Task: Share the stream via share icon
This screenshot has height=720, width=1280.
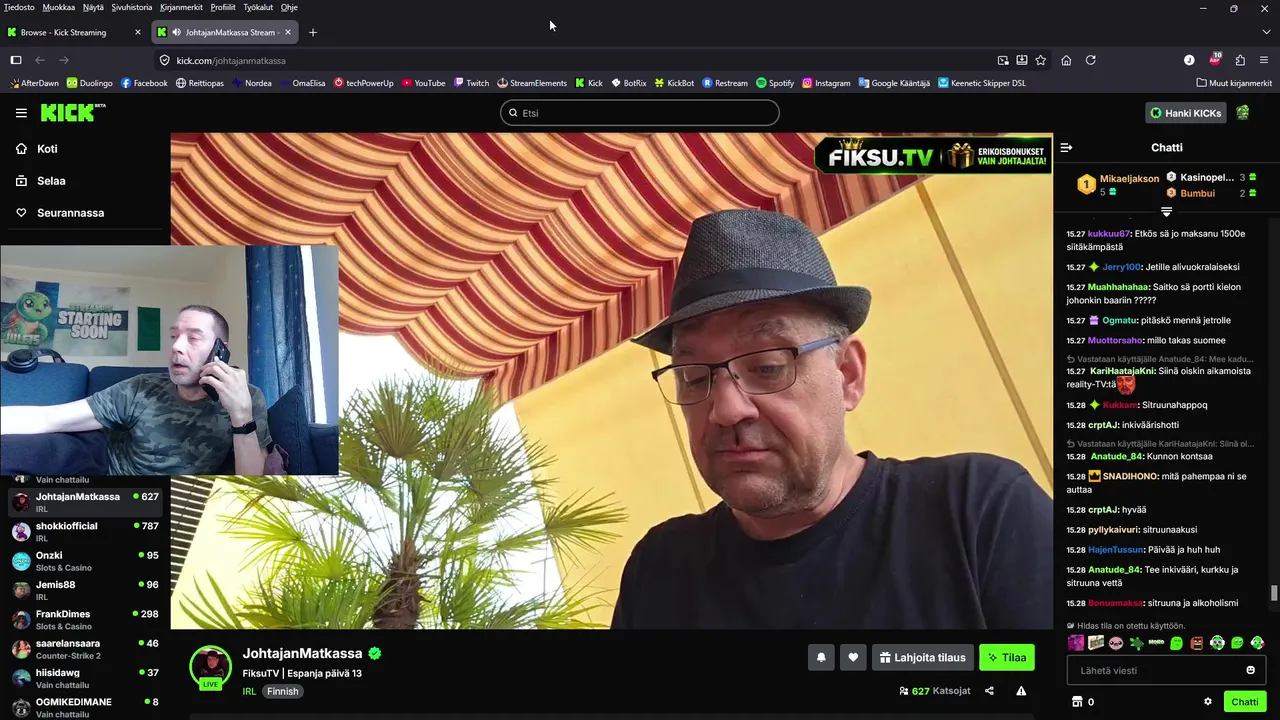Action: pyautogui.click(x=989, y=691)
